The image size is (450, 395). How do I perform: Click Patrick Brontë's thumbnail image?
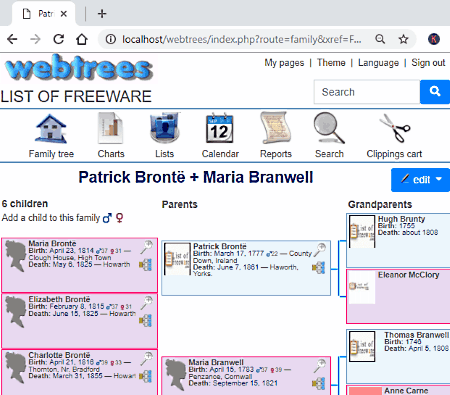(x=177, y=259)
